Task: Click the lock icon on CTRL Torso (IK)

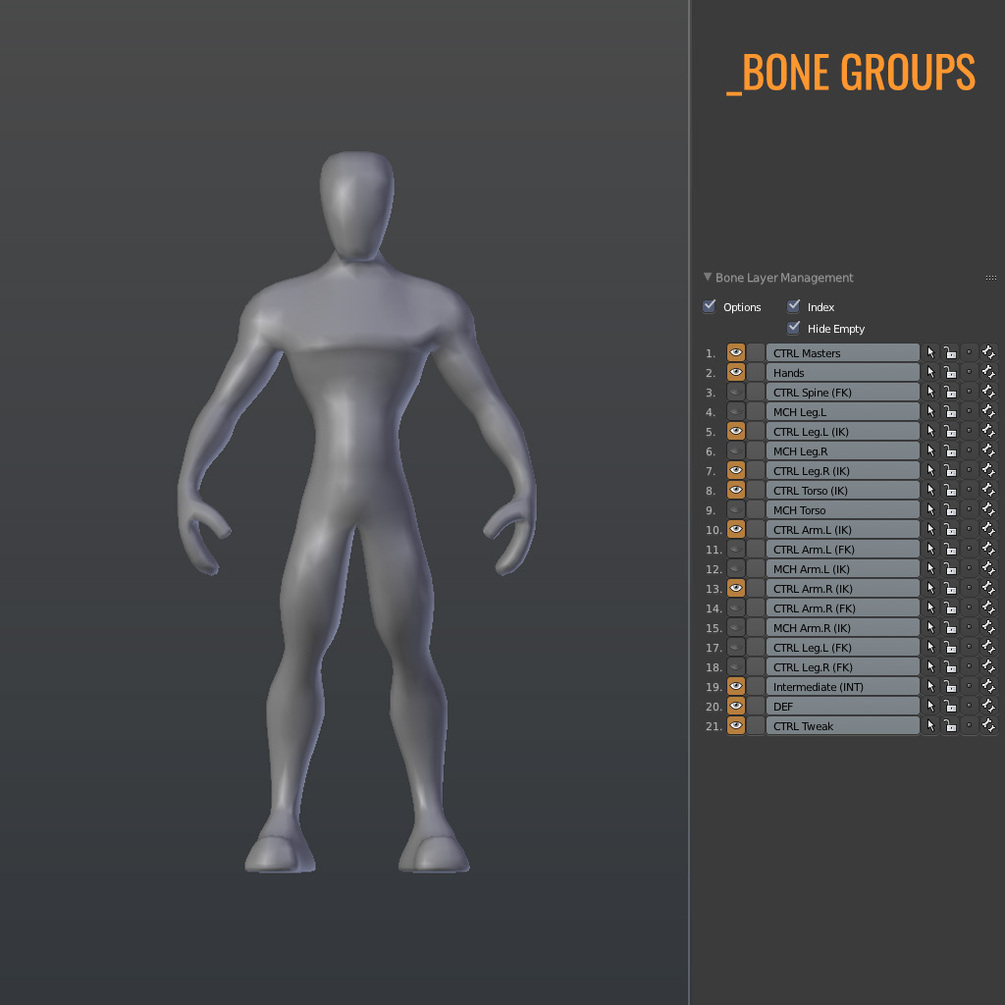Action: 950,490
